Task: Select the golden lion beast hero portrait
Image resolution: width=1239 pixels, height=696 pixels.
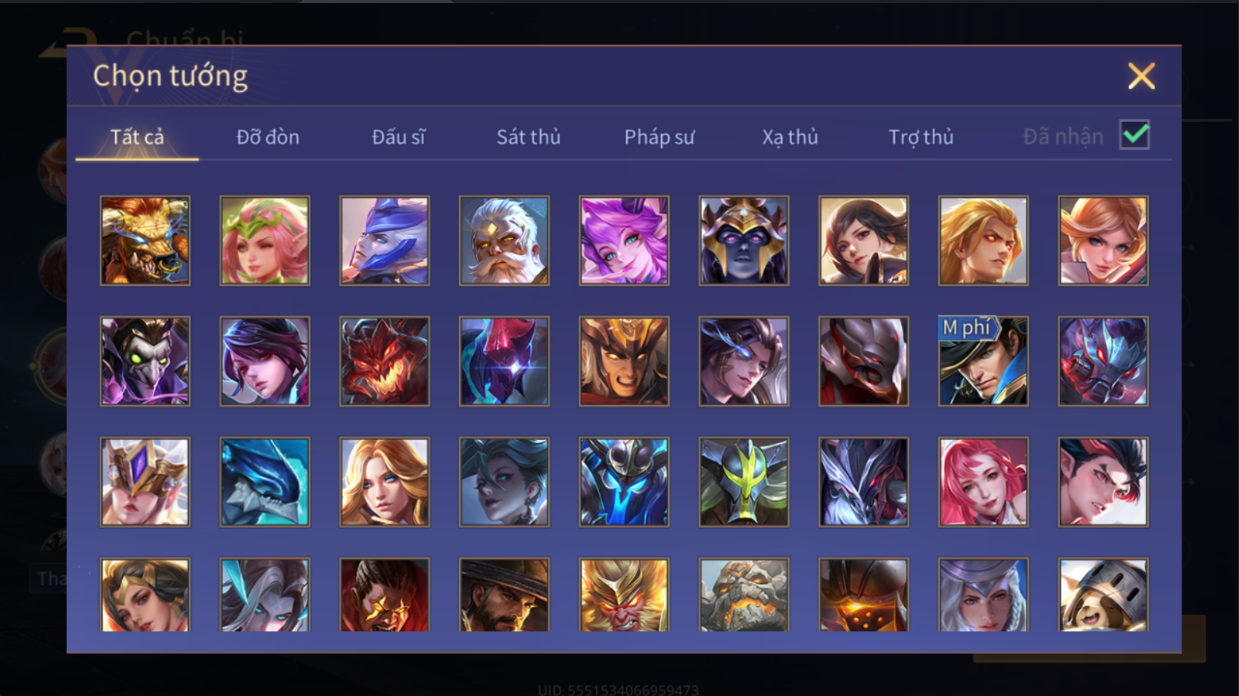Action: (145, 241)
